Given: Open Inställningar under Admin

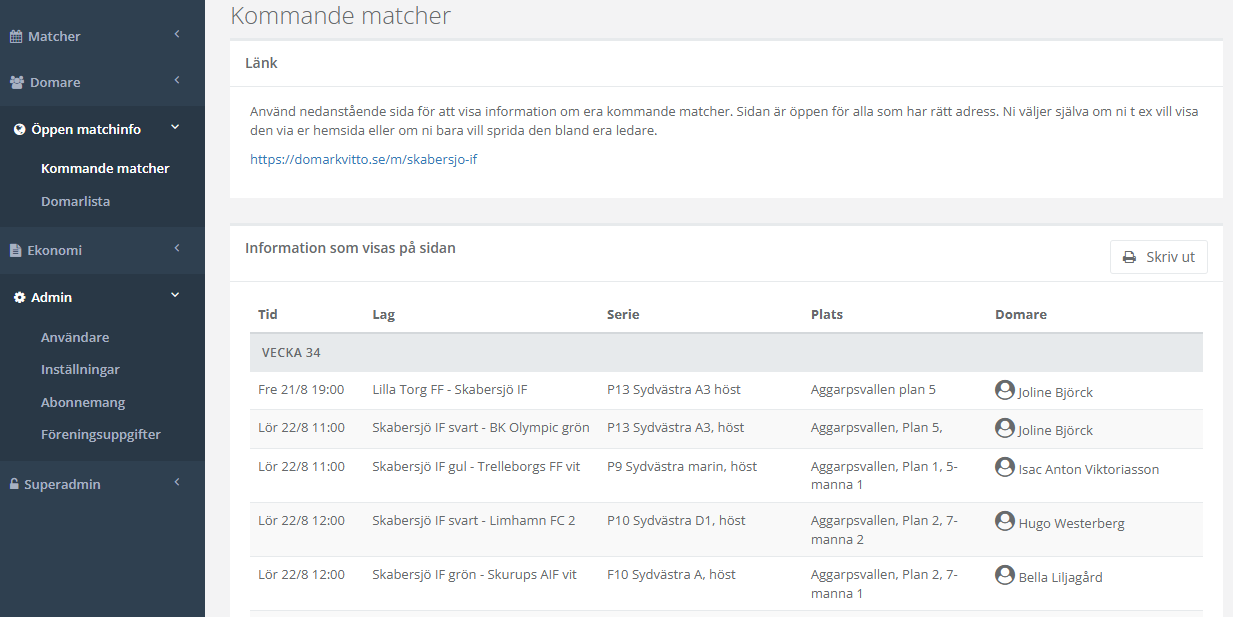Looking at the screenshot, I should click(x=80, y=369).
